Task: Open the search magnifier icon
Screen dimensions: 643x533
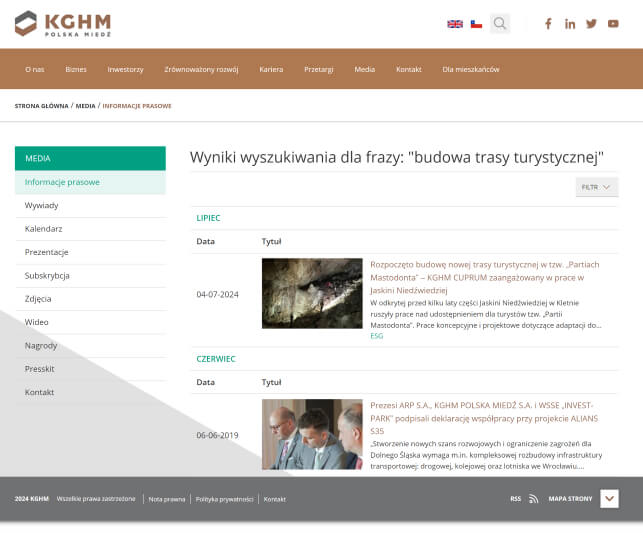Action: [x=500, y=24]
